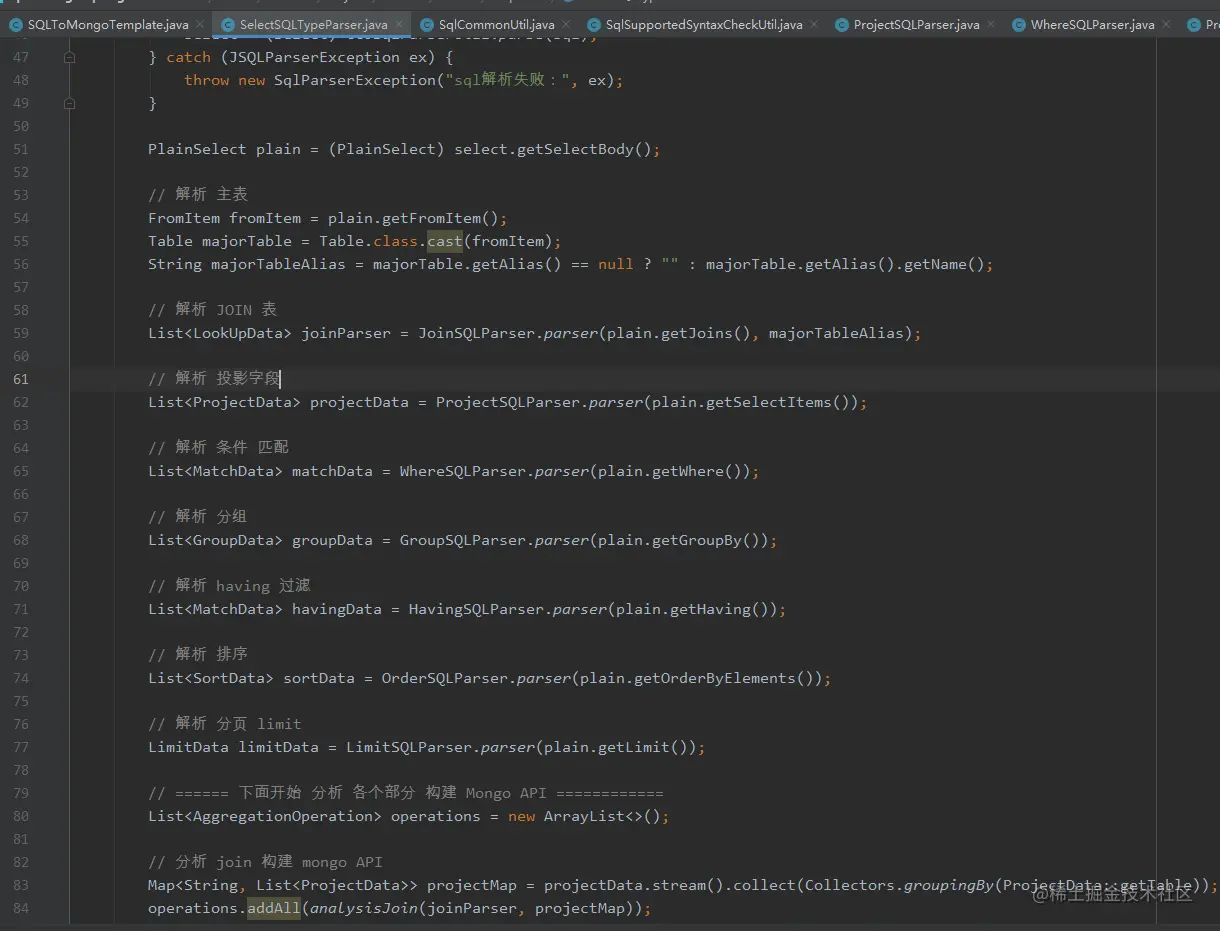Click the comment '// 解析 投影字段'
The height and width of the screenshot is (931, 1220).
(x=215, y=379)
